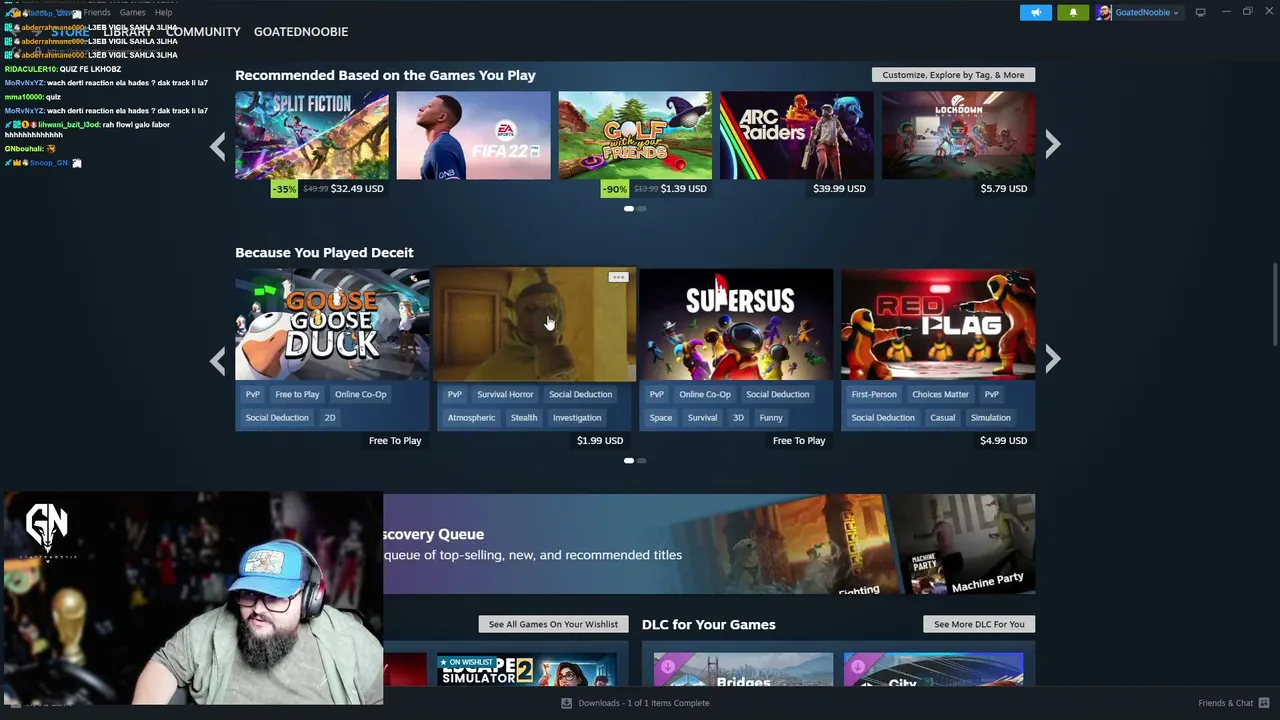The width and height of the screenshot is (1280, 720).
Task: Click the Survival Horror tag
Action: pos(505,394)
